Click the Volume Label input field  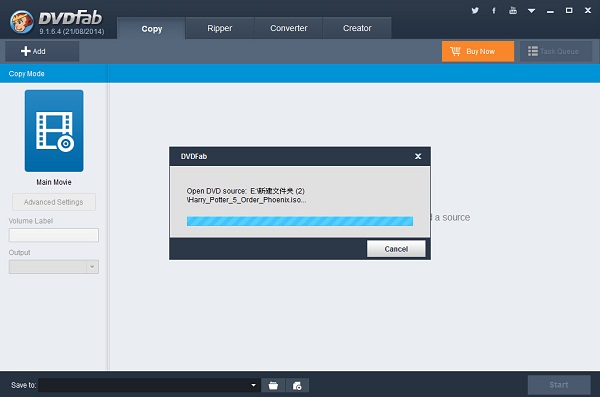[x=54, y=235]
